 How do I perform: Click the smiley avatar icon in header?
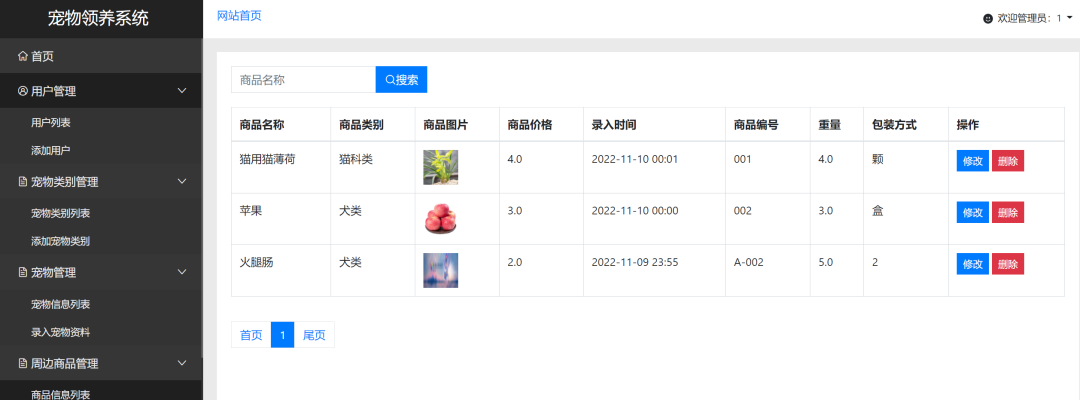[x=988, y=19]
